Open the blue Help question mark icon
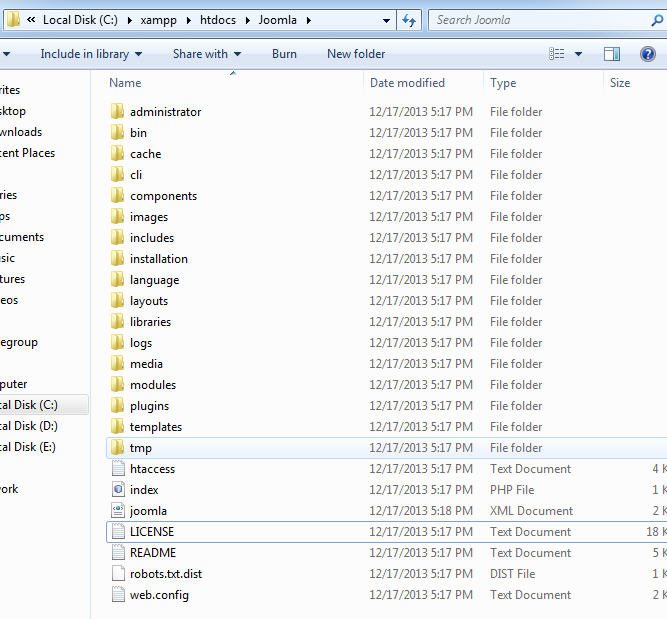The image size is (667, 619). 647,54
